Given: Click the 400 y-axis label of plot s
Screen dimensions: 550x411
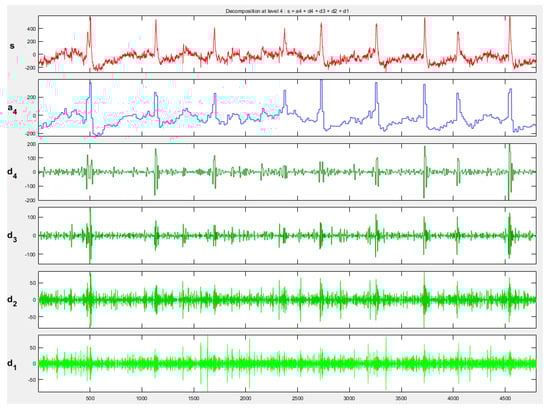Looking at the screenshot, I should pyautogui.click(x=31, y=29).
